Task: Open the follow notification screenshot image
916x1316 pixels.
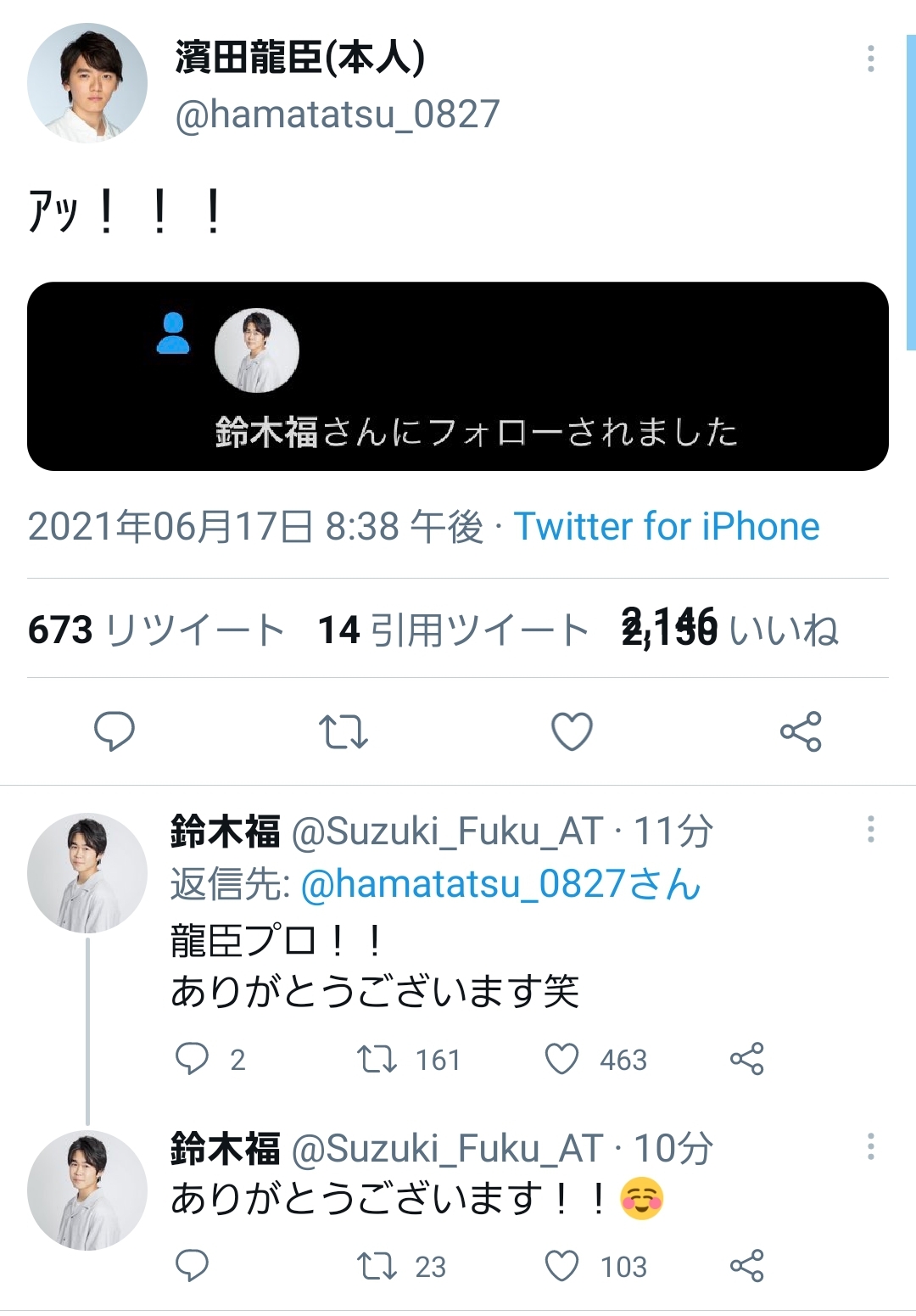Action: click(458, 376)
